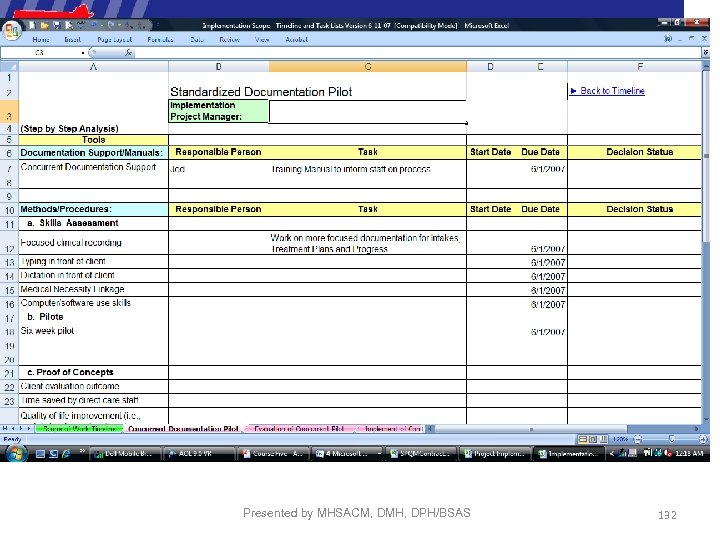Launch Internet Explorer from quick launch
The width and height of the screenshot is (720, 540).
click(66, 454)
